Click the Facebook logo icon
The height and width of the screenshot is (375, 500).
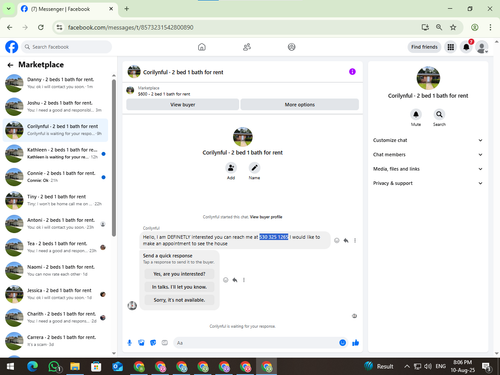(x=12, y=47)
